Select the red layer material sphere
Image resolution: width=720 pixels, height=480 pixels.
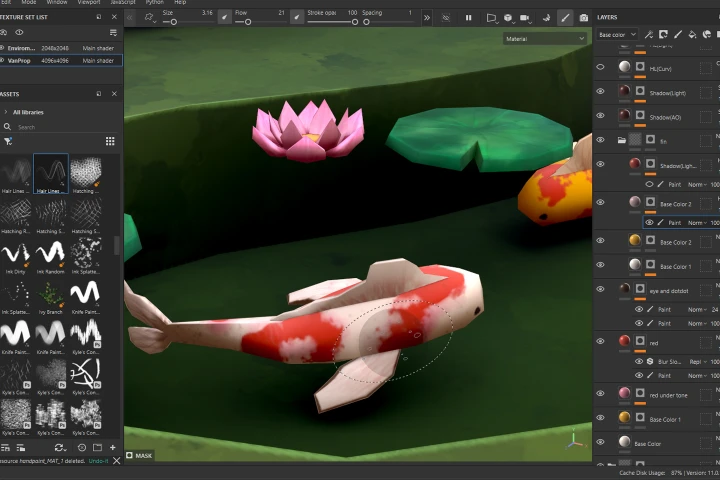624,341
